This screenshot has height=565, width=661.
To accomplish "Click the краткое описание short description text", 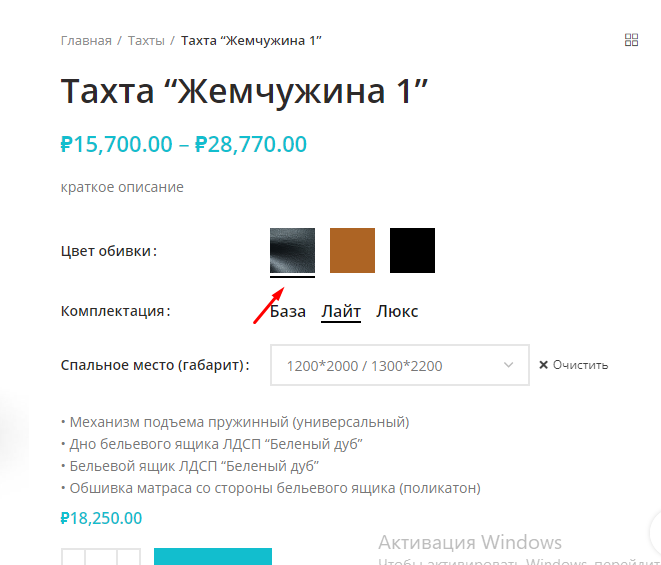I will coord(122,187).
